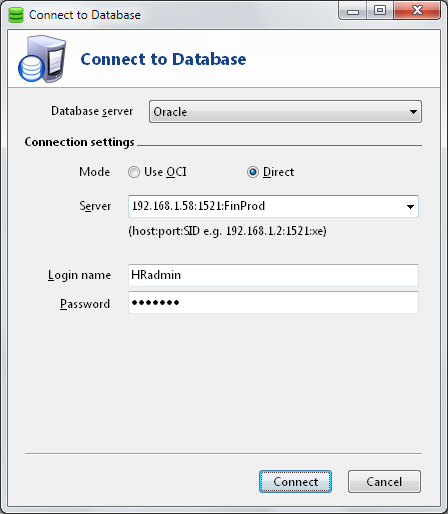The width and height of the screenshot is (448, 514).
Task: Expand the Server address dropdown arrow
Action: (x=410, y=207)
